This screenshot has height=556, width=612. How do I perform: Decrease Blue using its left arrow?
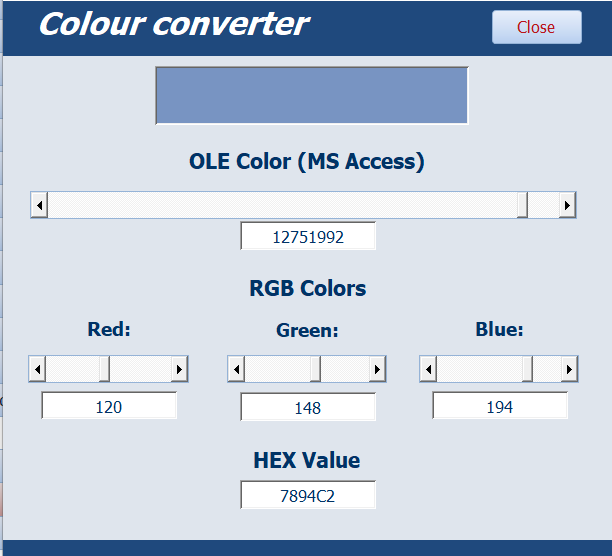point(428,369)
